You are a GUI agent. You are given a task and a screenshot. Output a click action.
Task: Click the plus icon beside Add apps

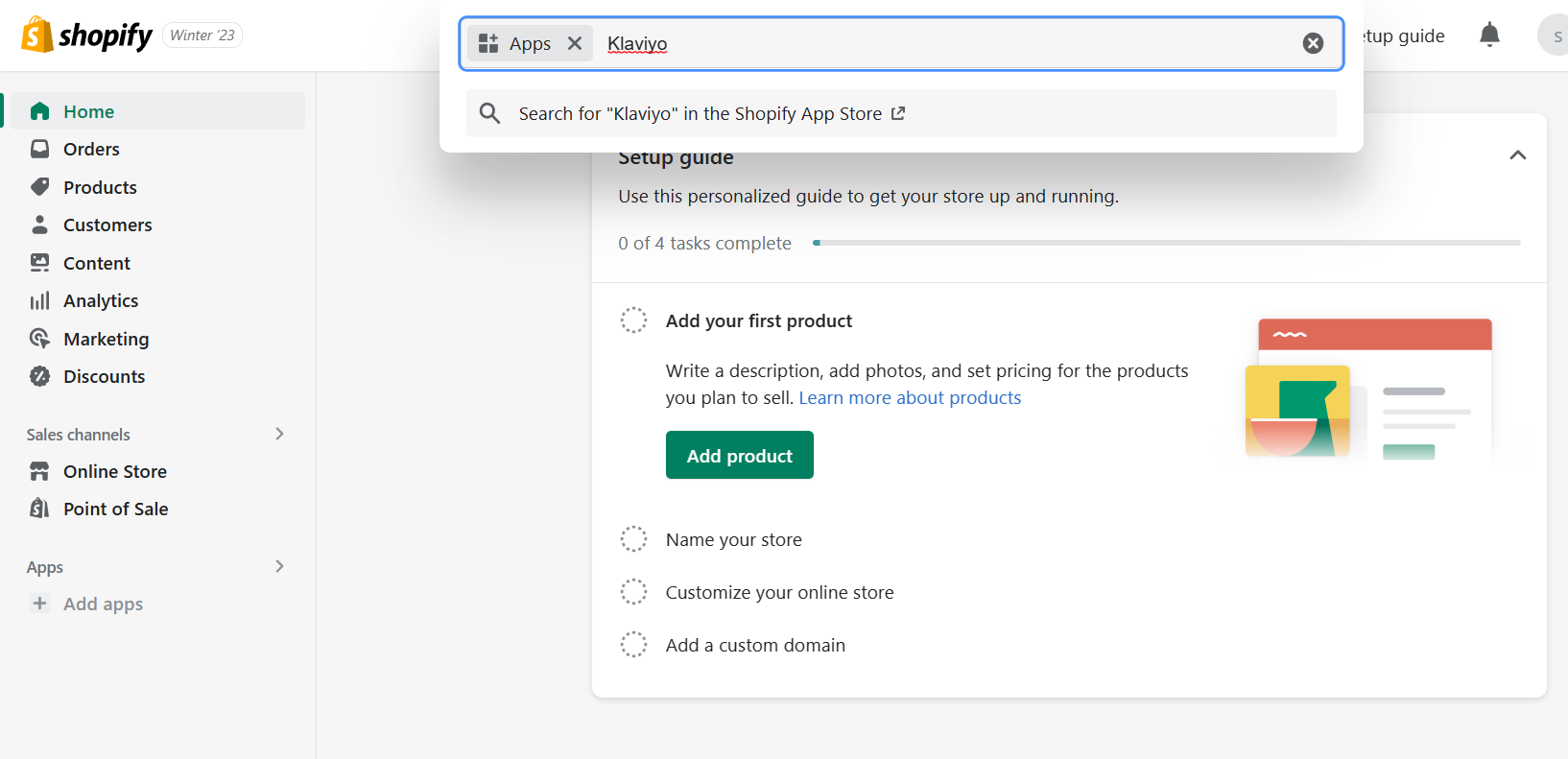39,604
